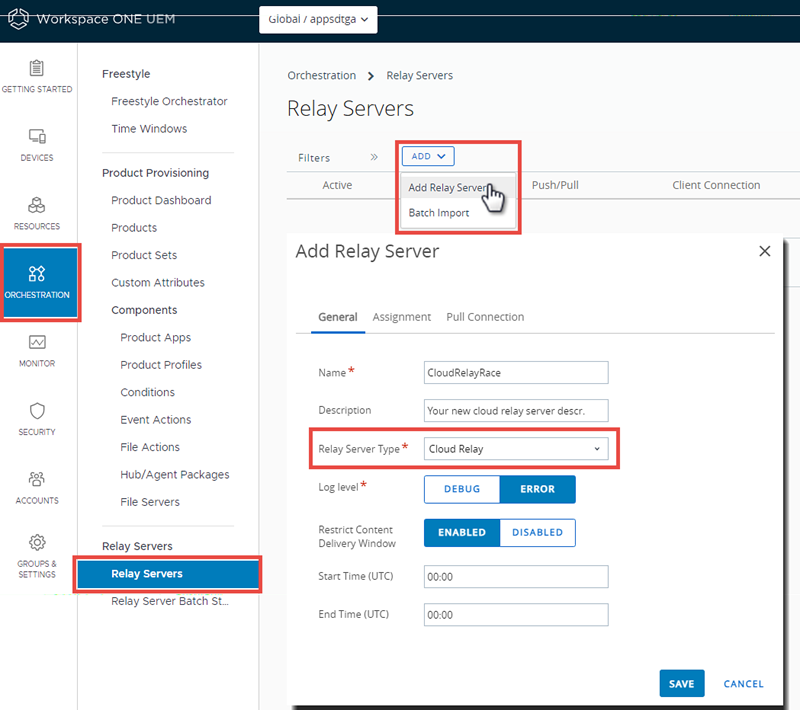Click the SAVE button

coord(682,683)
